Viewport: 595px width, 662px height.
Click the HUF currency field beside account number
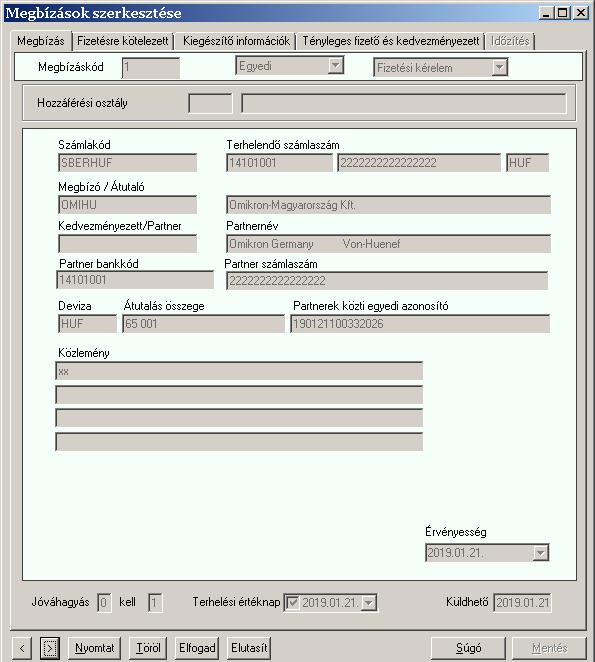point(527,163)
